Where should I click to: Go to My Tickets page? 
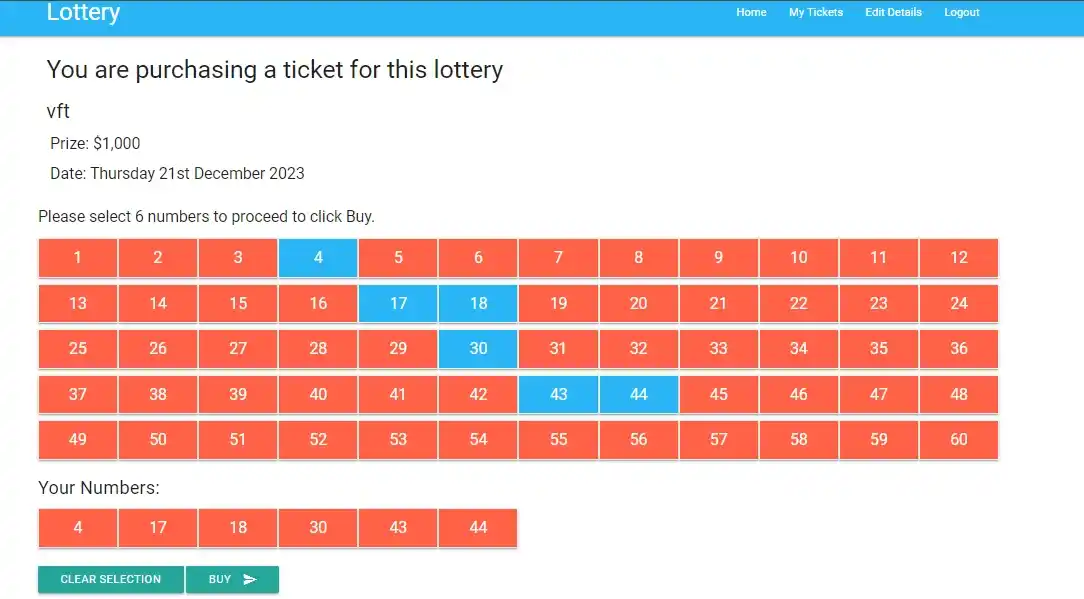point(816,13)
